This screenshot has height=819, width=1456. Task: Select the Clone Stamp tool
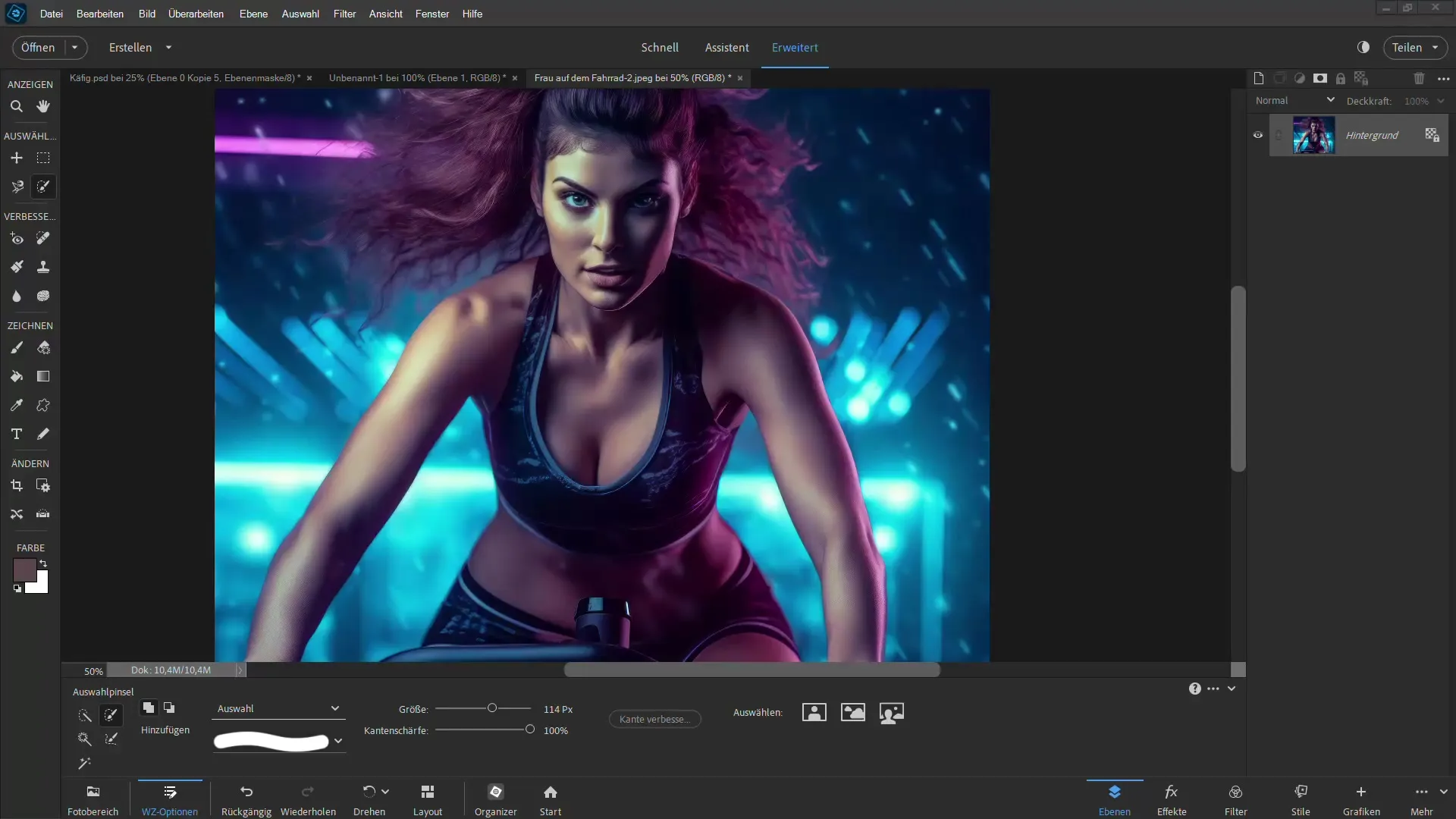[43, 267]
